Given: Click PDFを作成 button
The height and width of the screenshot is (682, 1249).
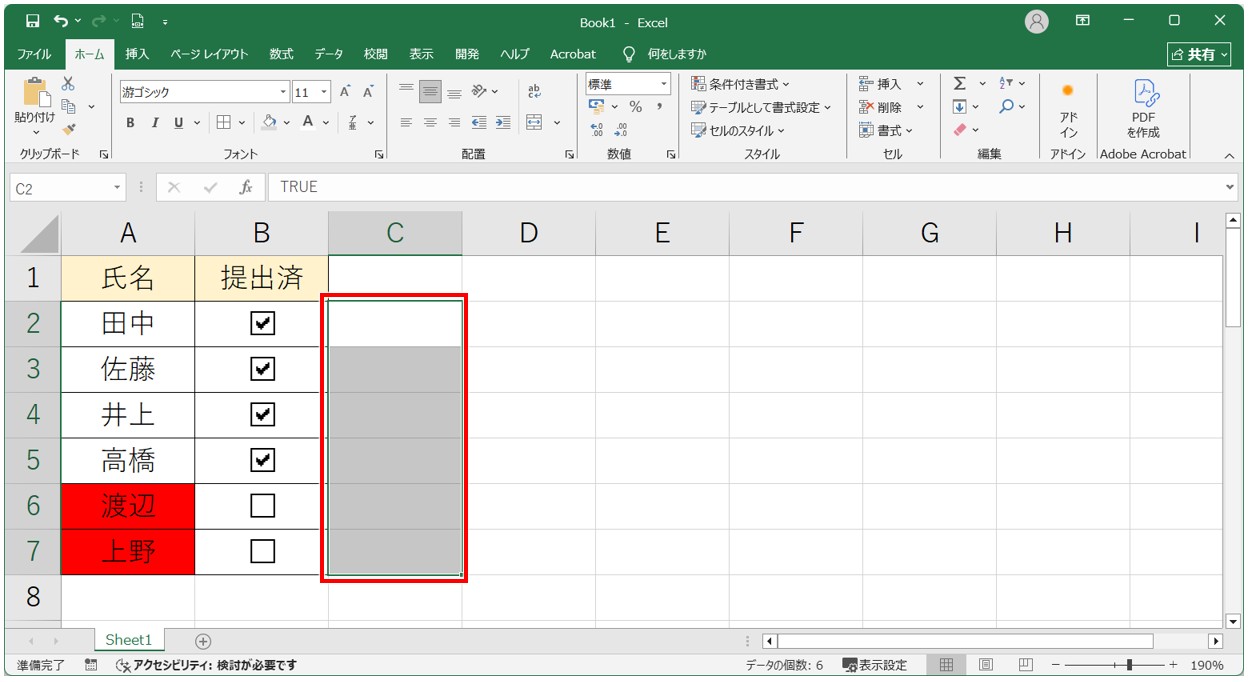Looking at the screenshot, I should point(1143,108).
